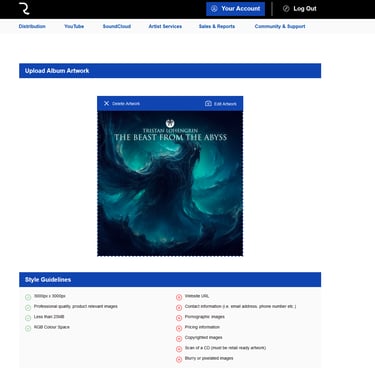Click the RGB Colour Space guideline text
The height and width of the screenshot is (375, 375).
coord(52,327)
